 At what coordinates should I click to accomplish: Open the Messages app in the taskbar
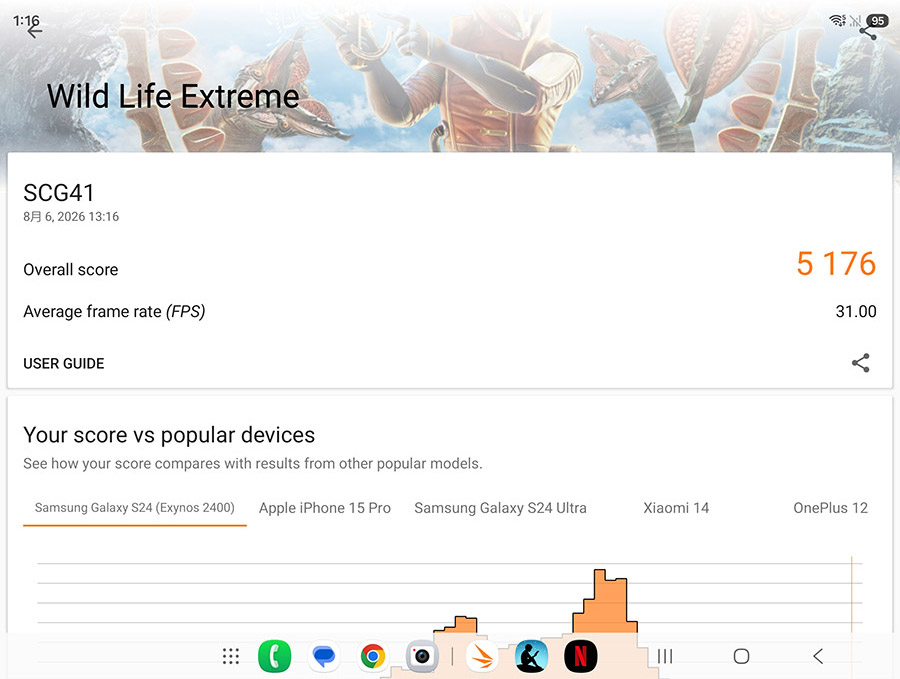pyautogui.click(x=324, y=656)
